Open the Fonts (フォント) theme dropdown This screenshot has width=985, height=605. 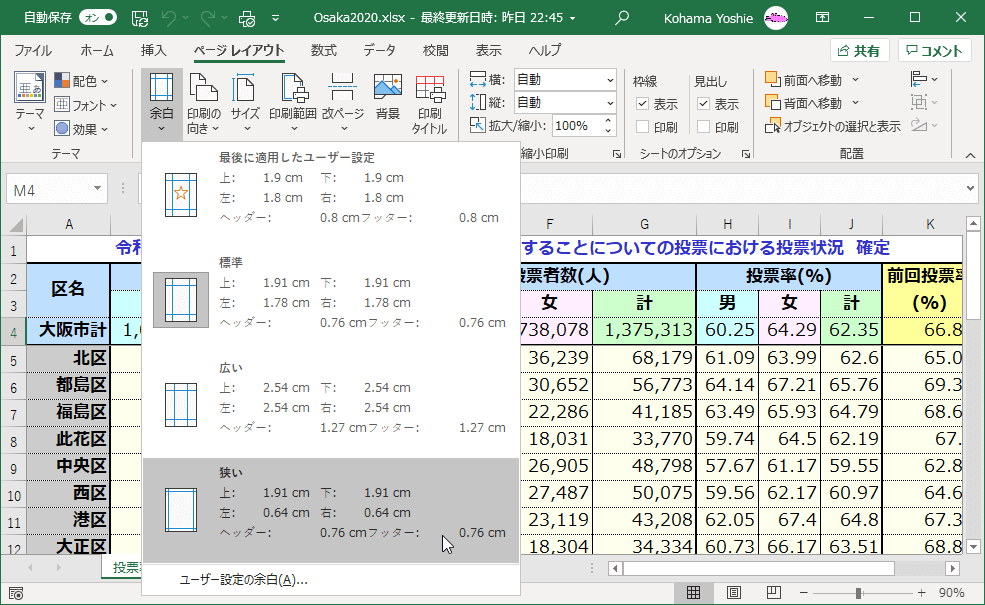coord(86,105)
